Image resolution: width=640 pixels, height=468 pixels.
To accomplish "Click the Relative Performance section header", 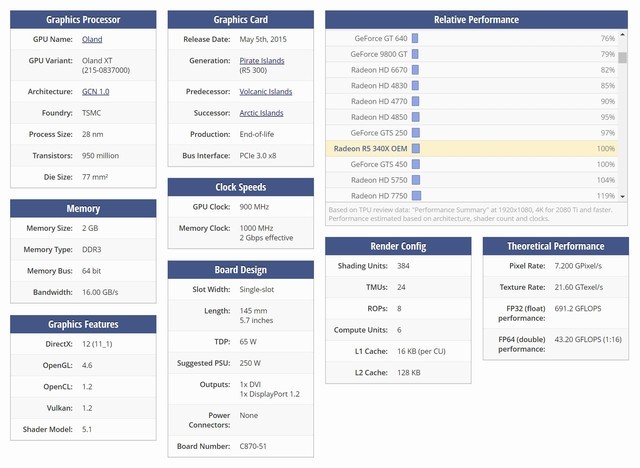I will coord(476,20).
